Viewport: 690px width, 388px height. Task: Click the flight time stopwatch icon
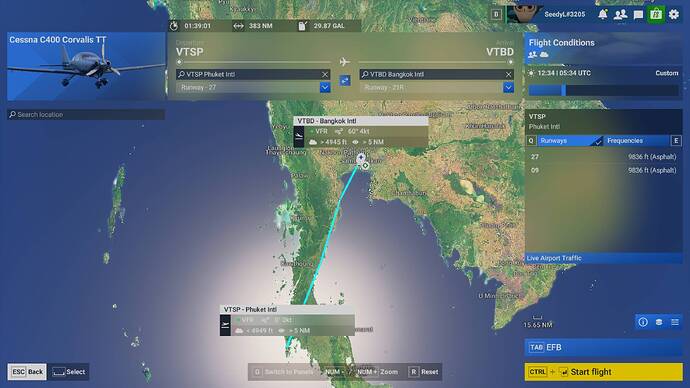point(174,26)
